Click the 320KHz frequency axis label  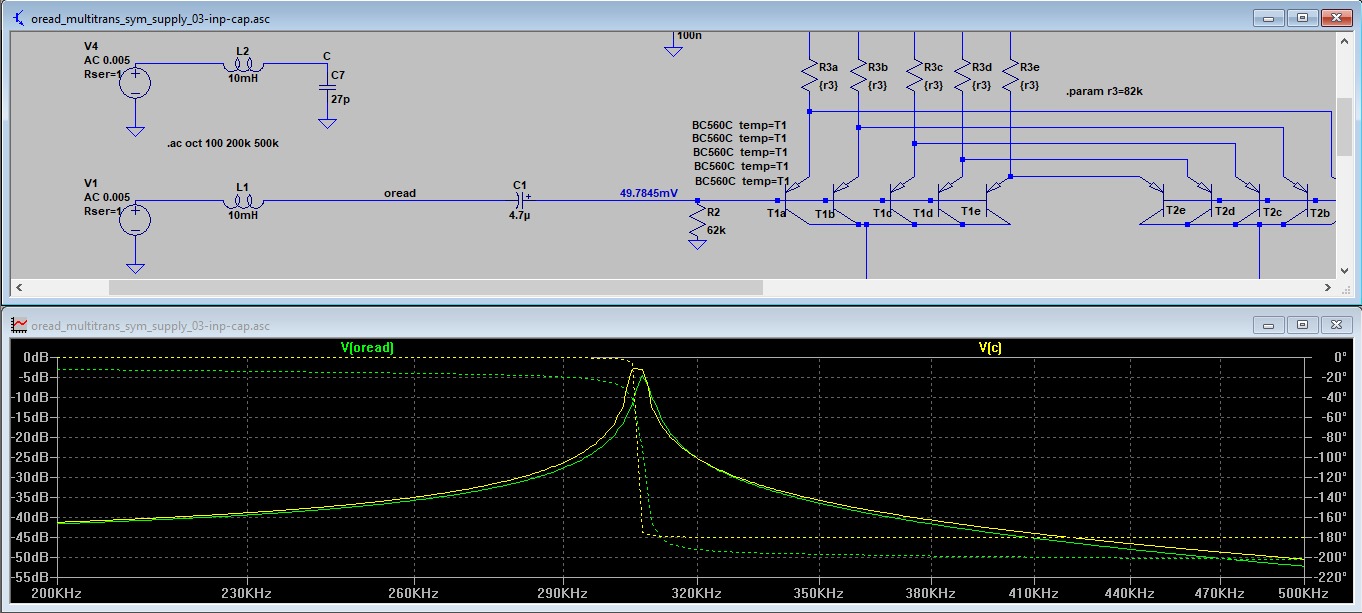[696, 593]
